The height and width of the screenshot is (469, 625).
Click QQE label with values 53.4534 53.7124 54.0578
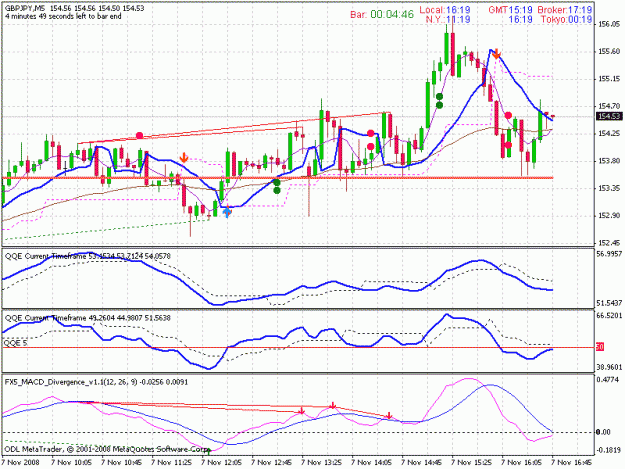pyautogui.click(x=88, y=256)
